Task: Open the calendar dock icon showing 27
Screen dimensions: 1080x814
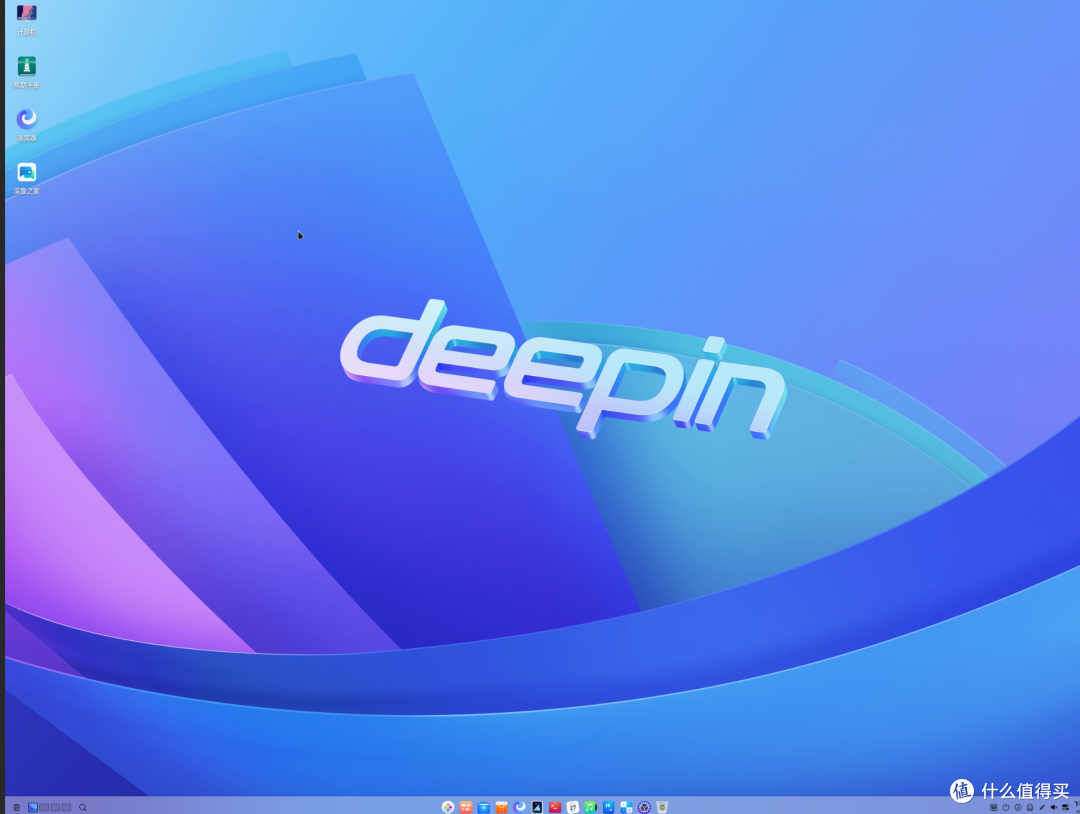Action: [573, 807]
